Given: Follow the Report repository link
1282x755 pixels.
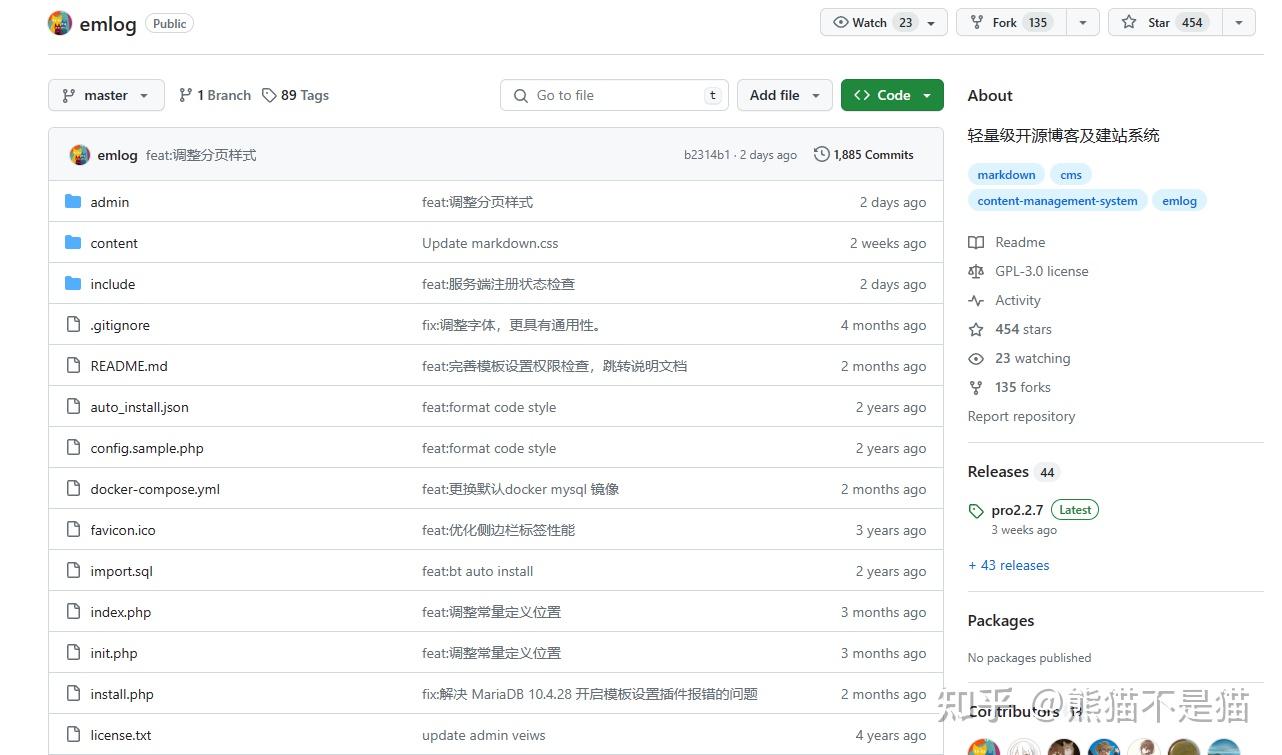Looking at the screenshot, I should 1021,416.
